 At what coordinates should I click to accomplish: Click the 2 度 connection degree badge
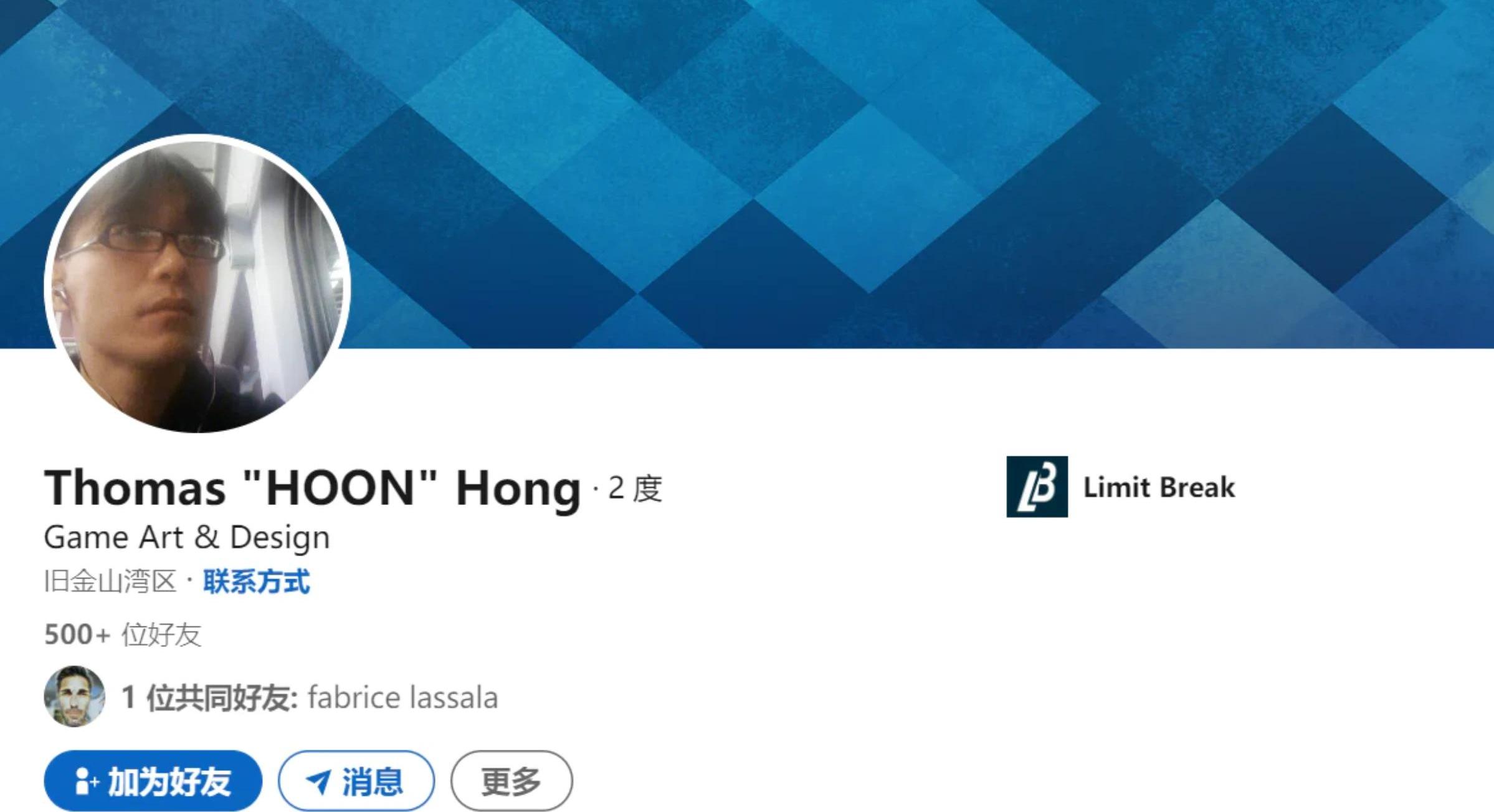pos(635,488)
